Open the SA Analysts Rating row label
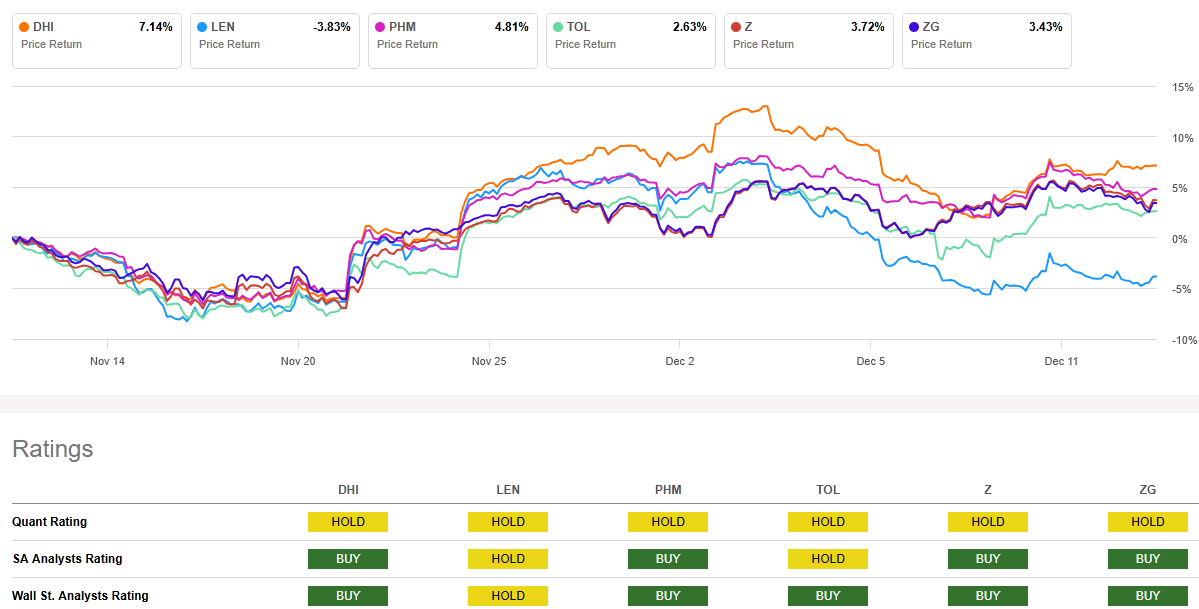The height and width of the screenshot is (609, 1199). (67, 559)
